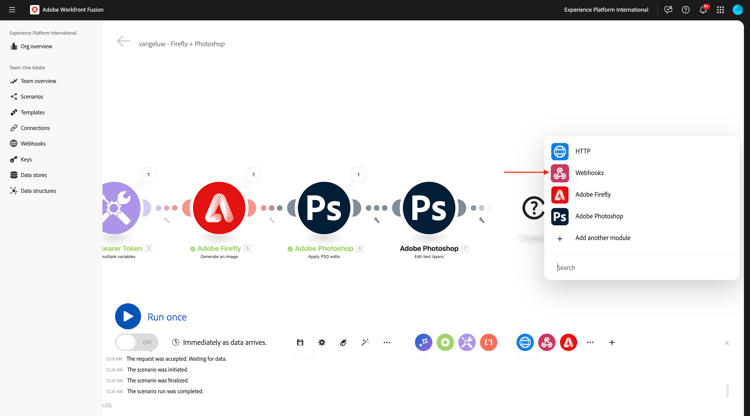Open notes icon in controls toolbar

(x=343, y=342)
